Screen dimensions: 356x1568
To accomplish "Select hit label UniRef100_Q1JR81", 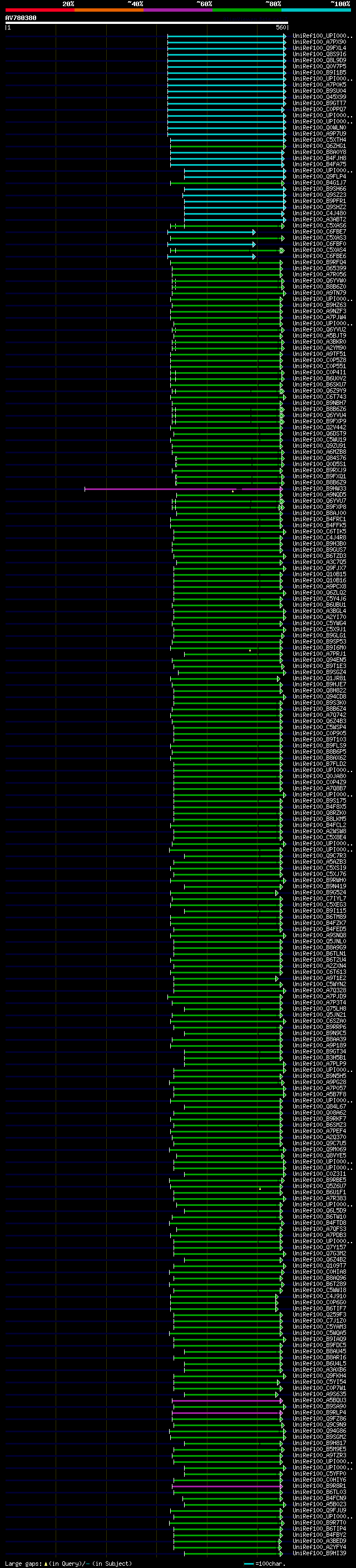I will click(x=319, y=678).
